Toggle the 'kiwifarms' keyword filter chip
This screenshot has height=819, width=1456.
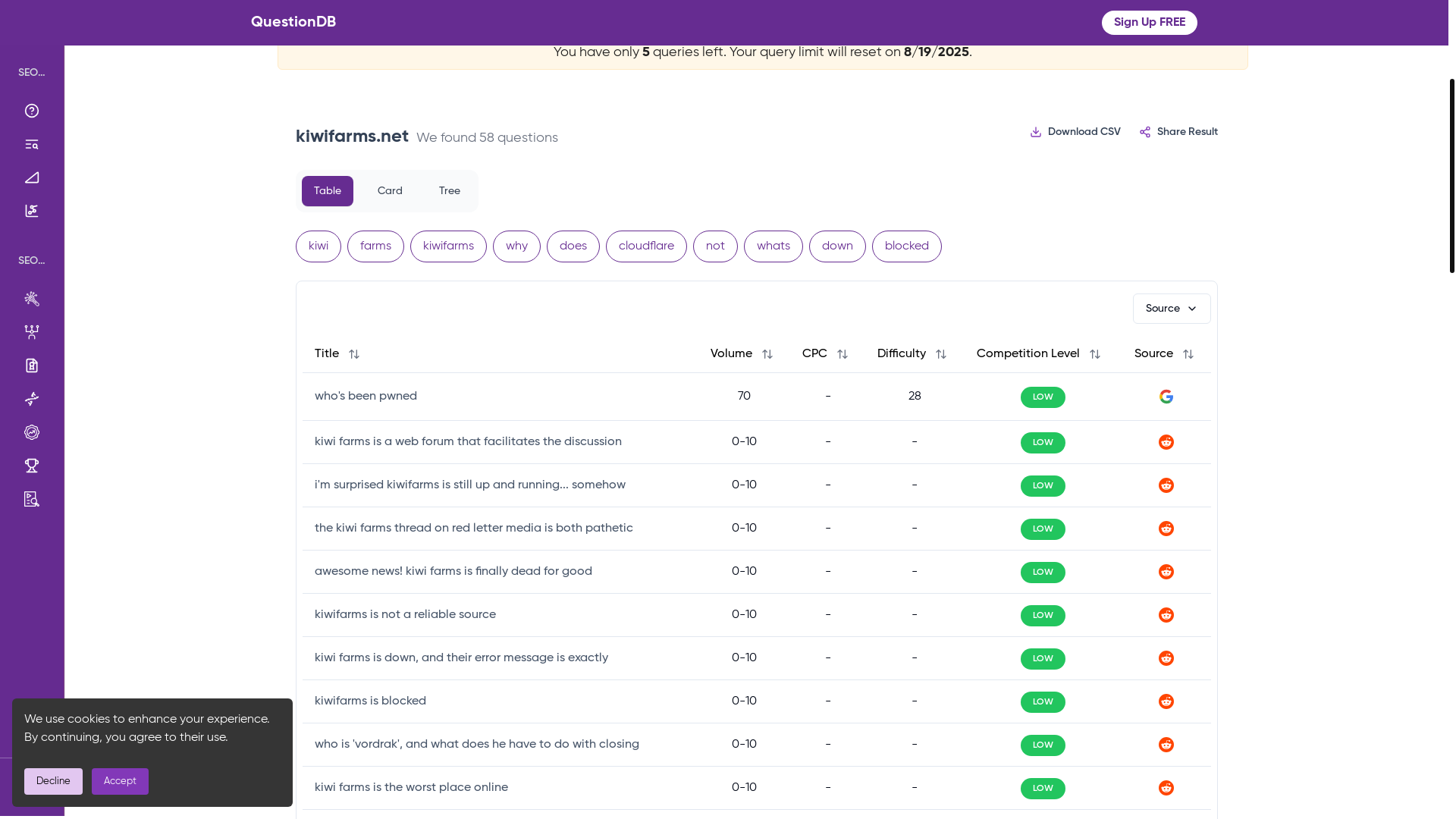click(x=448, y=246)
